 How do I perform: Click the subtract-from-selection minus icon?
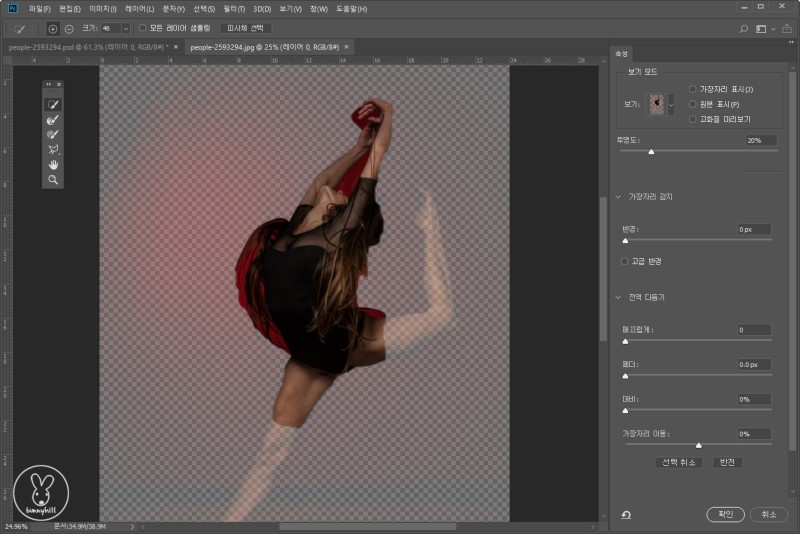coord(68,29)
